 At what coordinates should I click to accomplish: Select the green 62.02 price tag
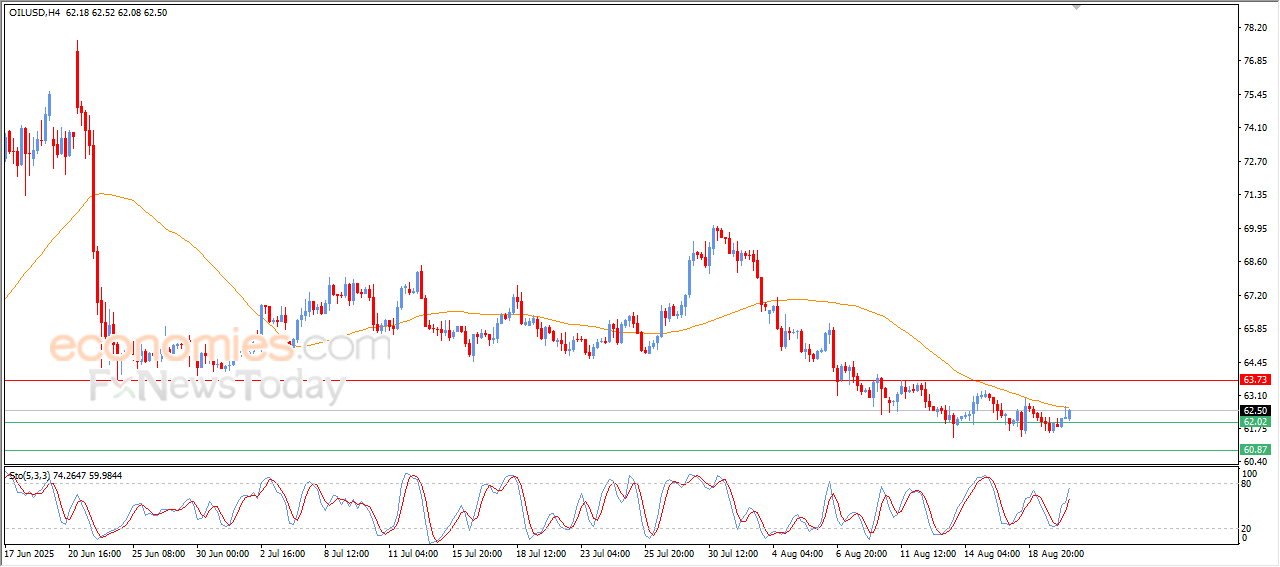point(1255,422)
